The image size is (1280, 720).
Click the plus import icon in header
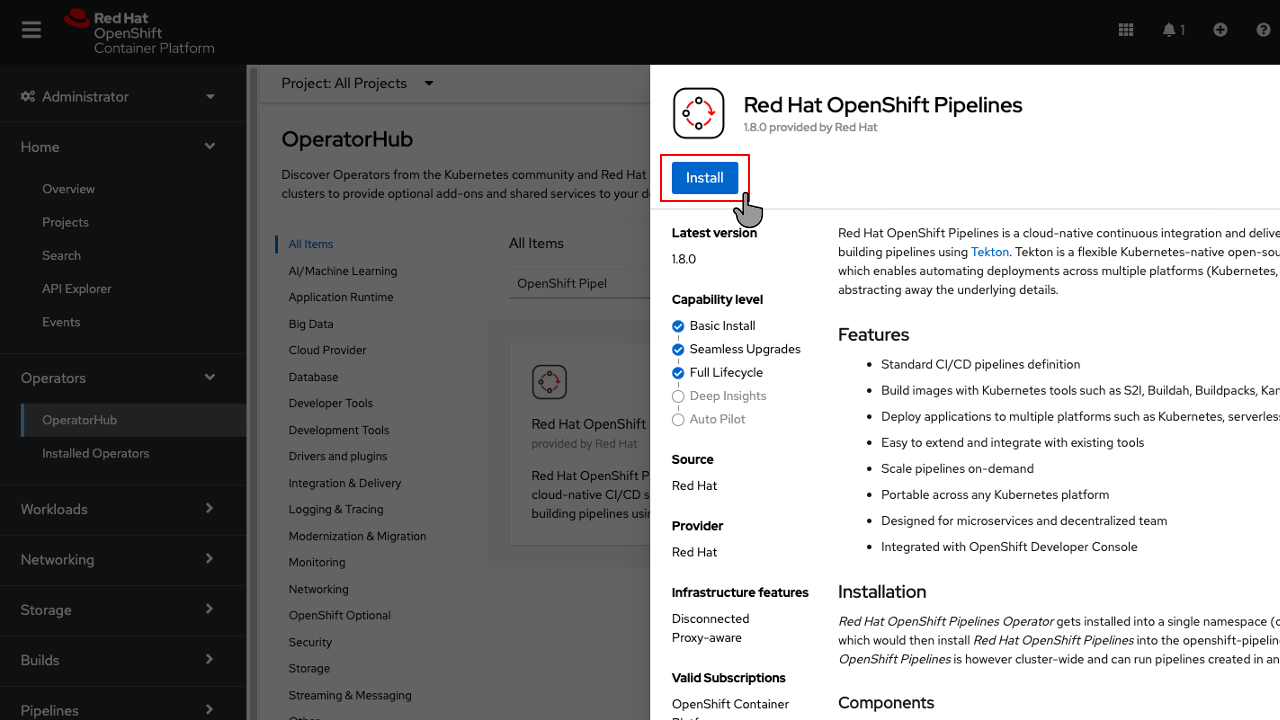point(1220,30)
